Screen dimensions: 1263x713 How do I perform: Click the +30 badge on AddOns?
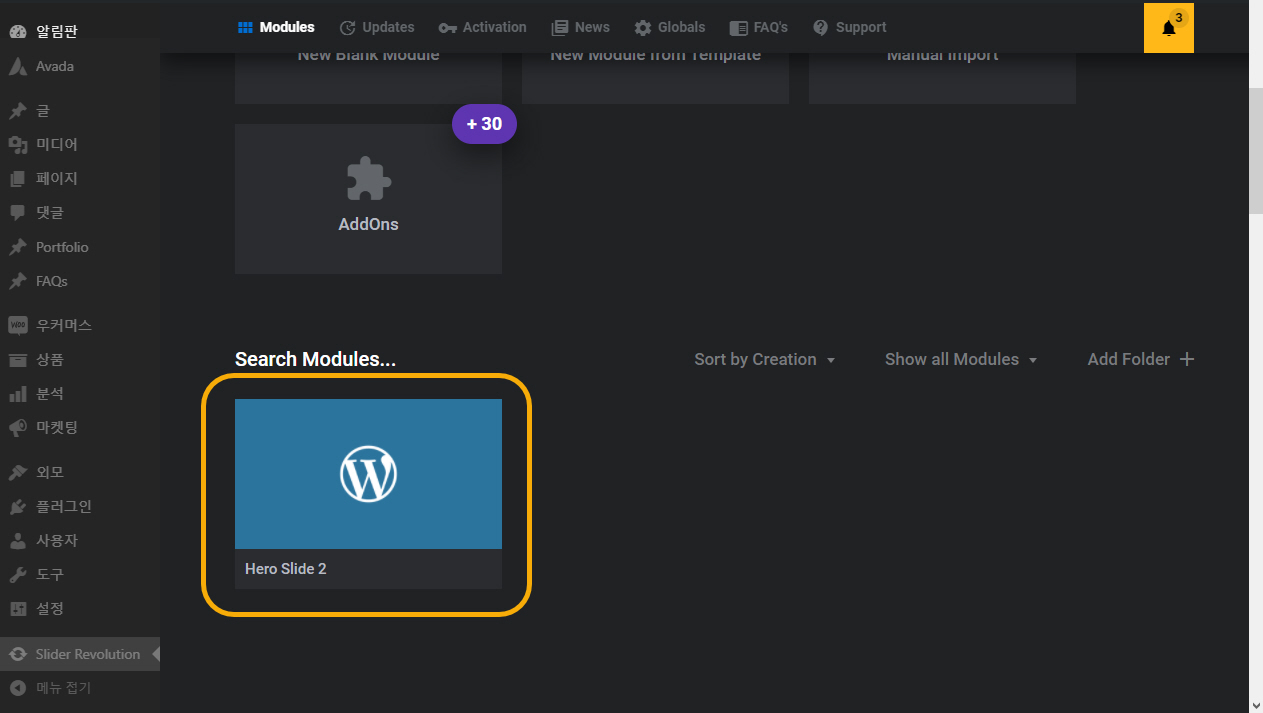484,124
